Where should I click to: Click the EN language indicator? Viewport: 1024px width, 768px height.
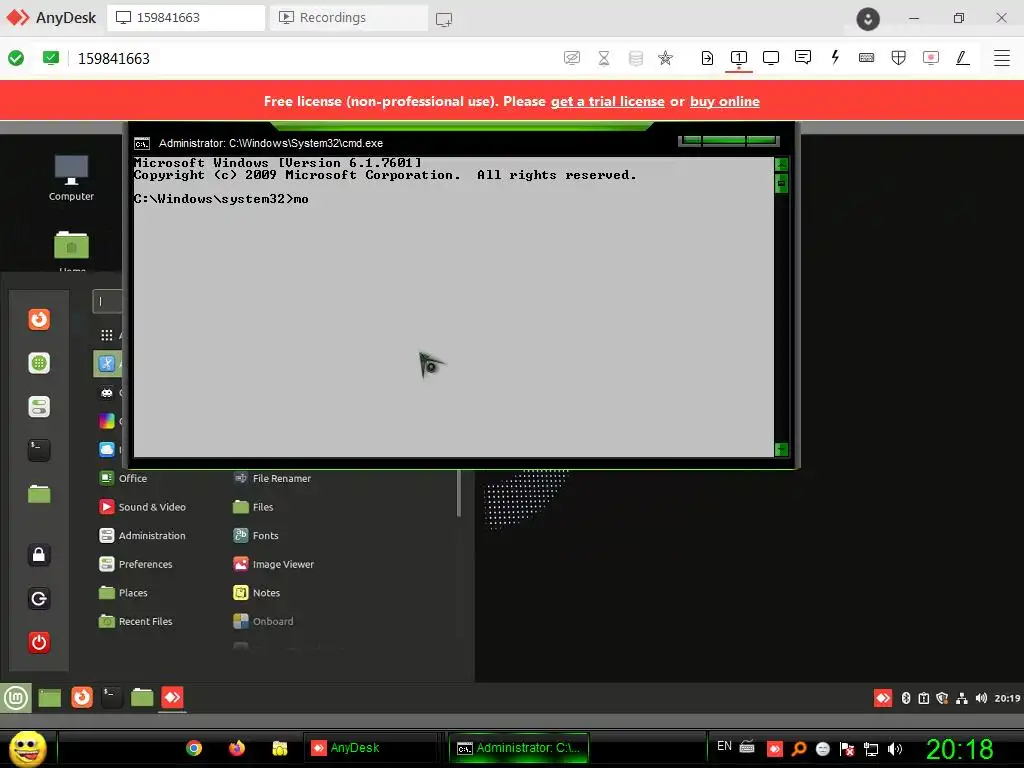coord(724,746)
